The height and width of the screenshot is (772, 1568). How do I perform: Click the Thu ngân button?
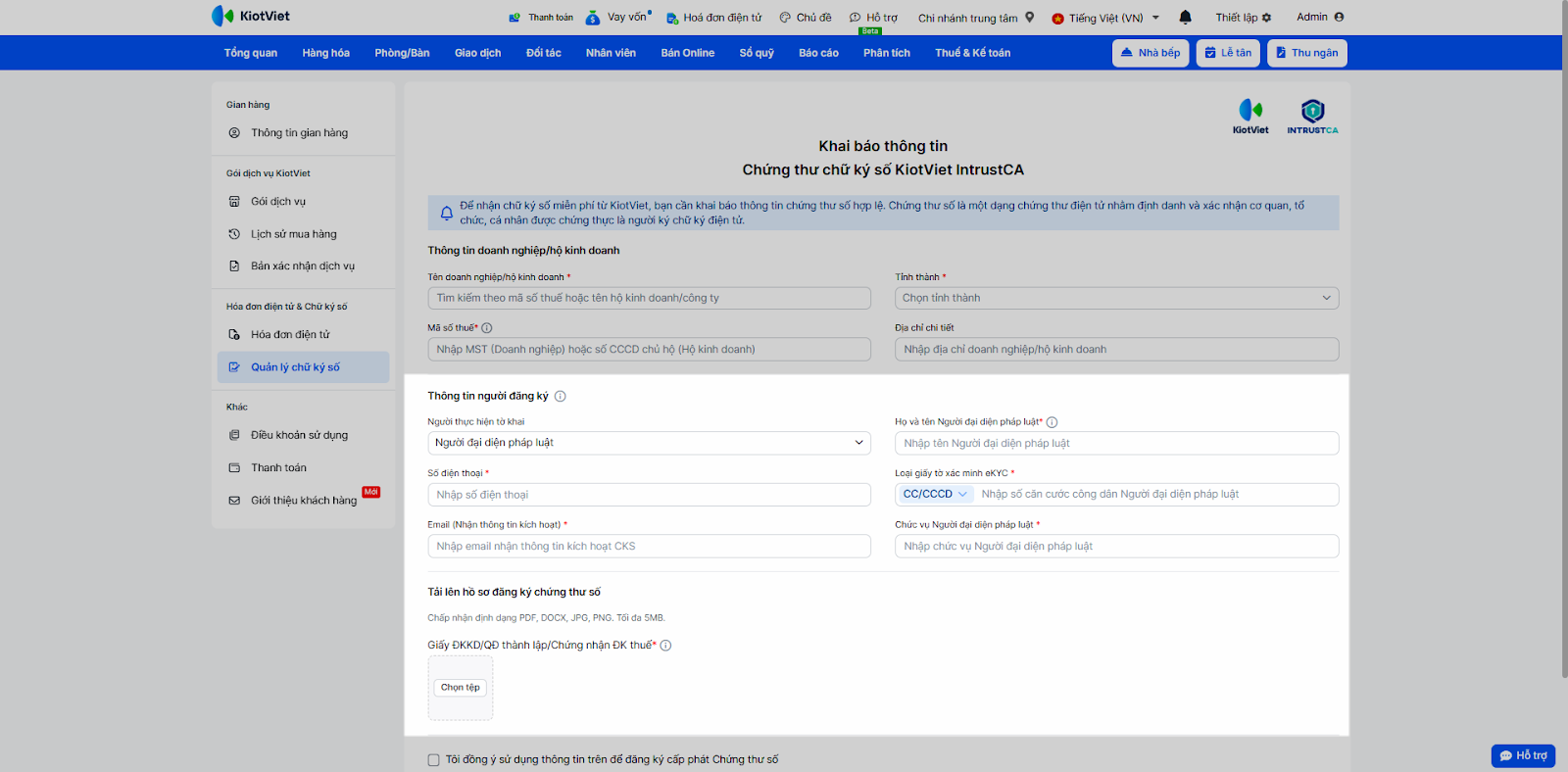[1306, 53]
